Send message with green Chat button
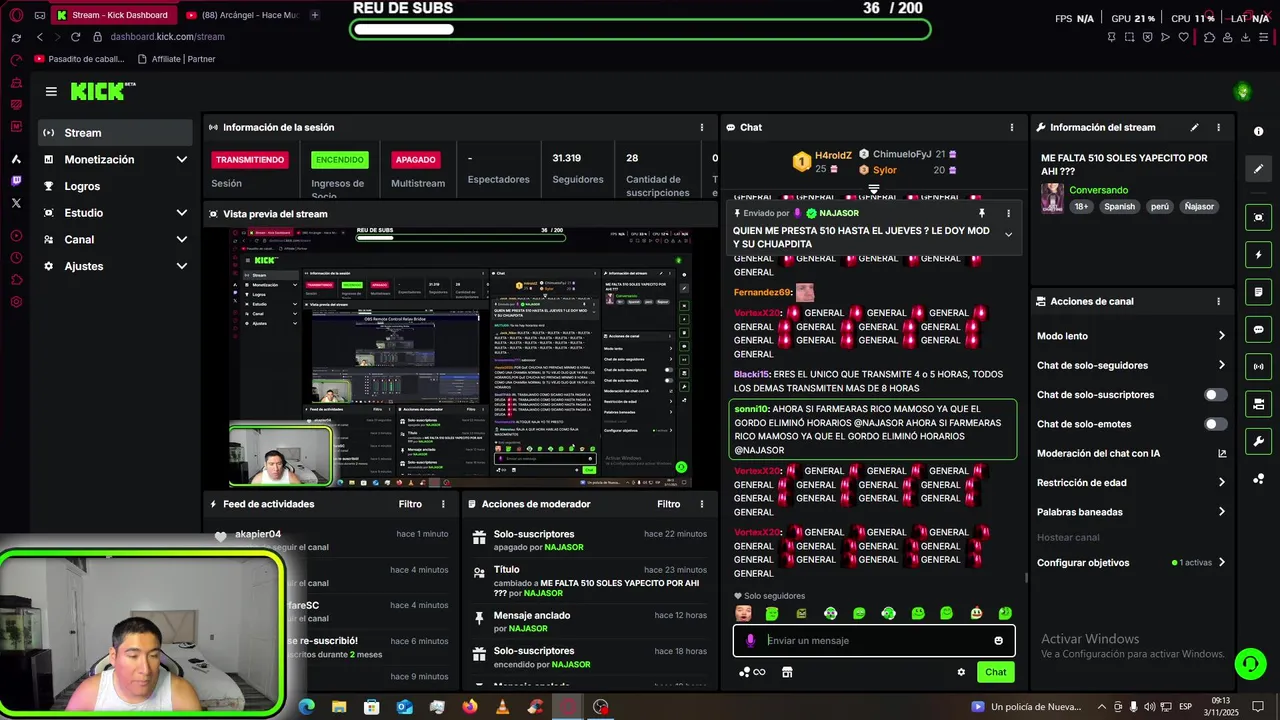 995,672
